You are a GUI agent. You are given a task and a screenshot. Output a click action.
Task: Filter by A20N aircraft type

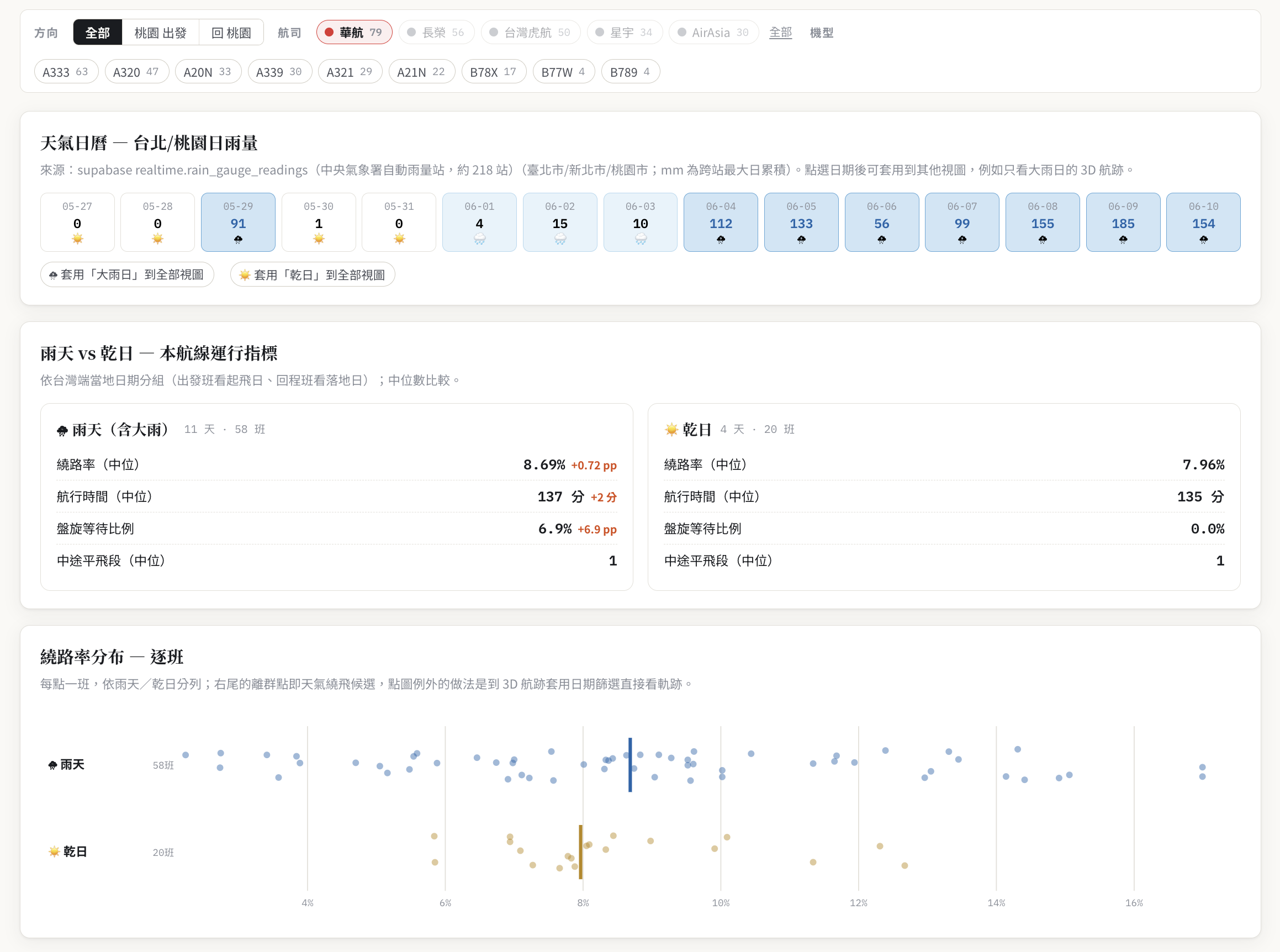coord(208,72)
